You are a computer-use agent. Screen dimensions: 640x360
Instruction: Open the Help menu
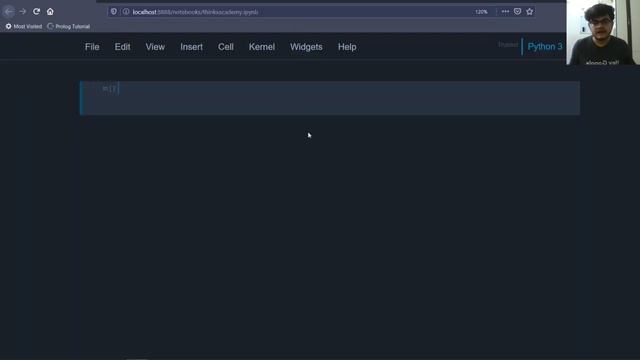[347, 47]
